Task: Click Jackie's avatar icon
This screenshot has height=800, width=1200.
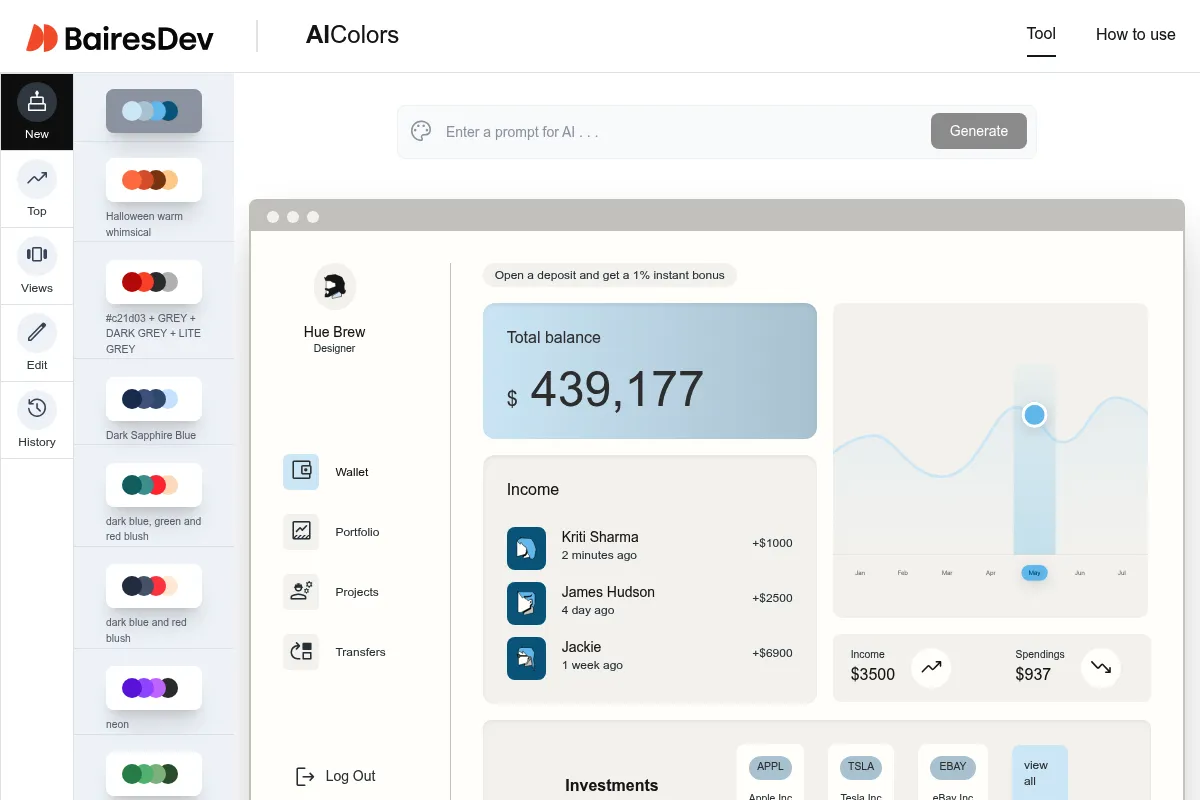Action: pyautogui.click(x=526, y=657)
